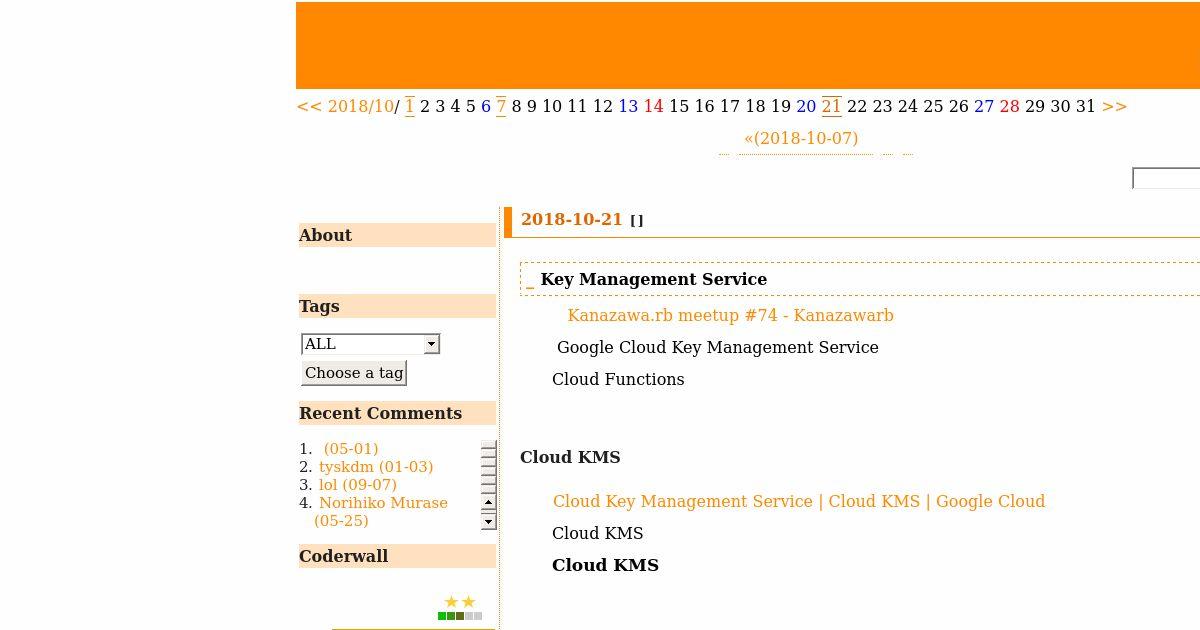Screen dimensions: 1200x630
Task: Click the search input field
Action: (x=1166, y=178)
